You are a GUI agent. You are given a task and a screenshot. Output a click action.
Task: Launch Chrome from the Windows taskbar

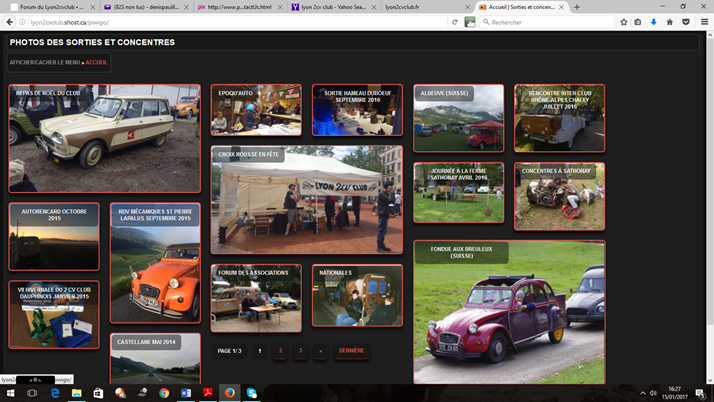[164, 393]
